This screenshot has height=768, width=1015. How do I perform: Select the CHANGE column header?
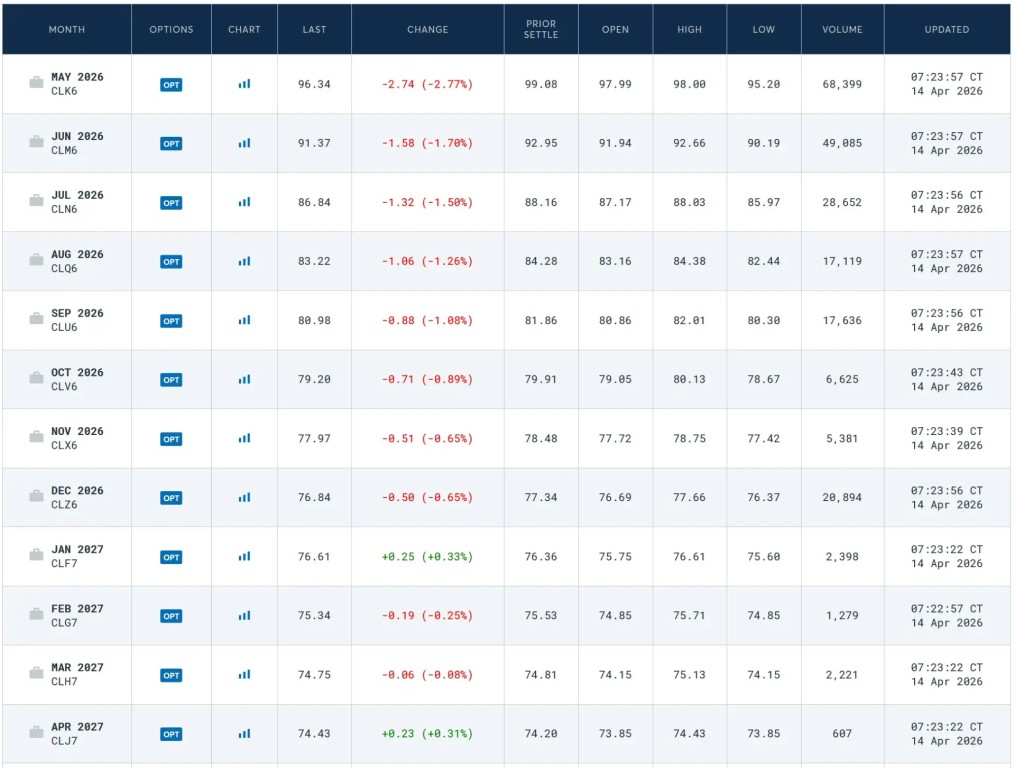(x=427, y=30)
